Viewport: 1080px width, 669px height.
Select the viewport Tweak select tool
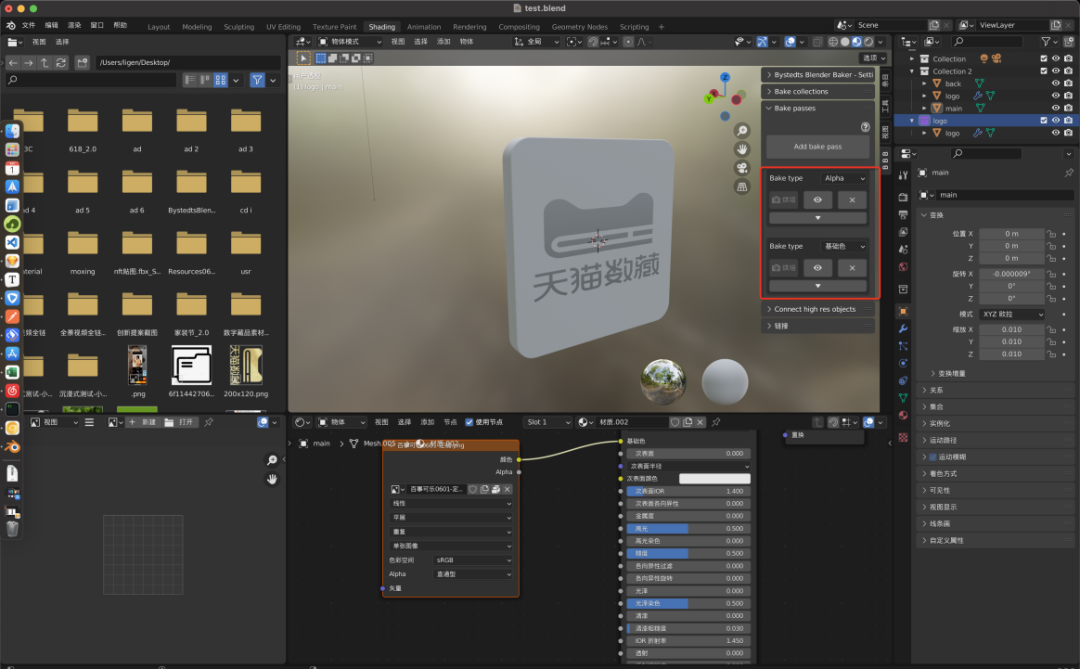[x=303, y=58]
